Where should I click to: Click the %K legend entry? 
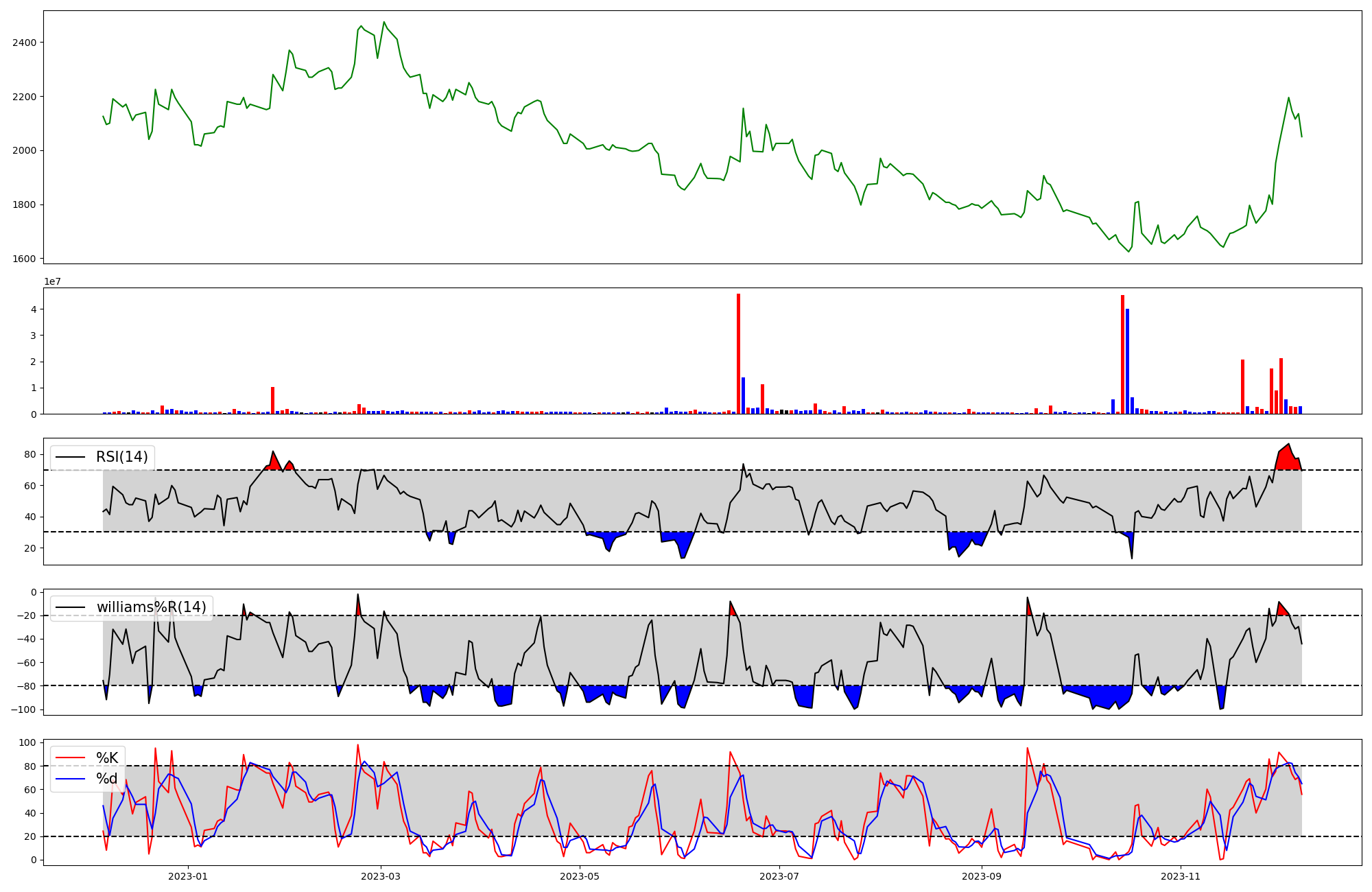coord(107,758)
